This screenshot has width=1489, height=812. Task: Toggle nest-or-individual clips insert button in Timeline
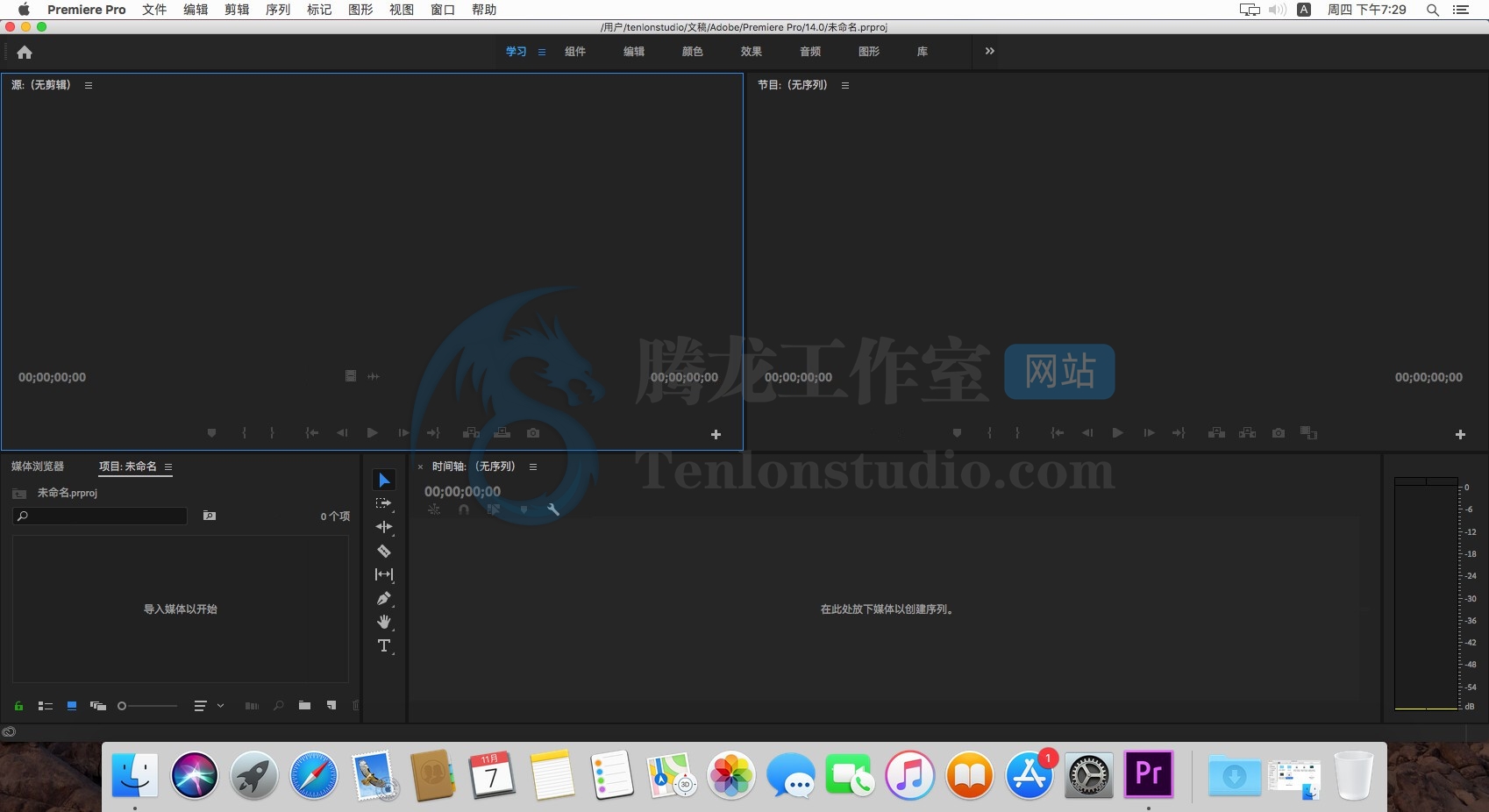(434, 509)
